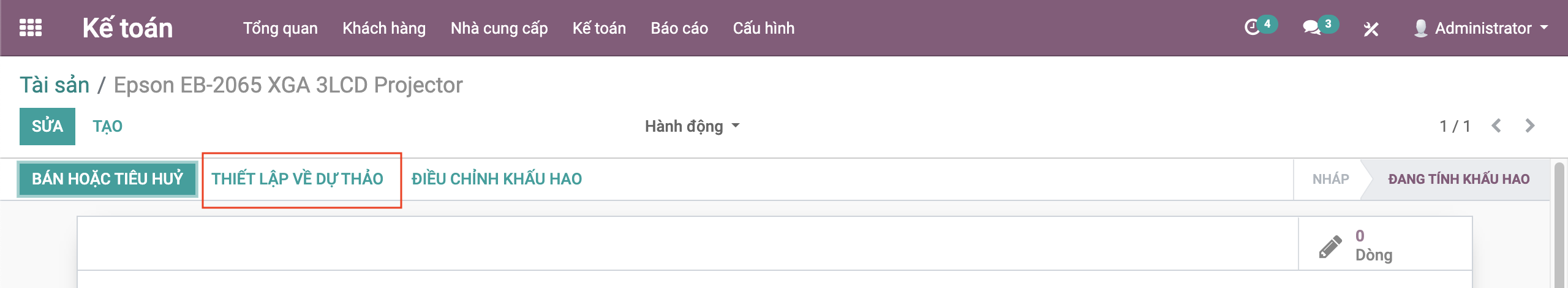Click the Administrator user avatar icon
The width and height of the screenshot is (1568, 288).
tap(1421, 28)
